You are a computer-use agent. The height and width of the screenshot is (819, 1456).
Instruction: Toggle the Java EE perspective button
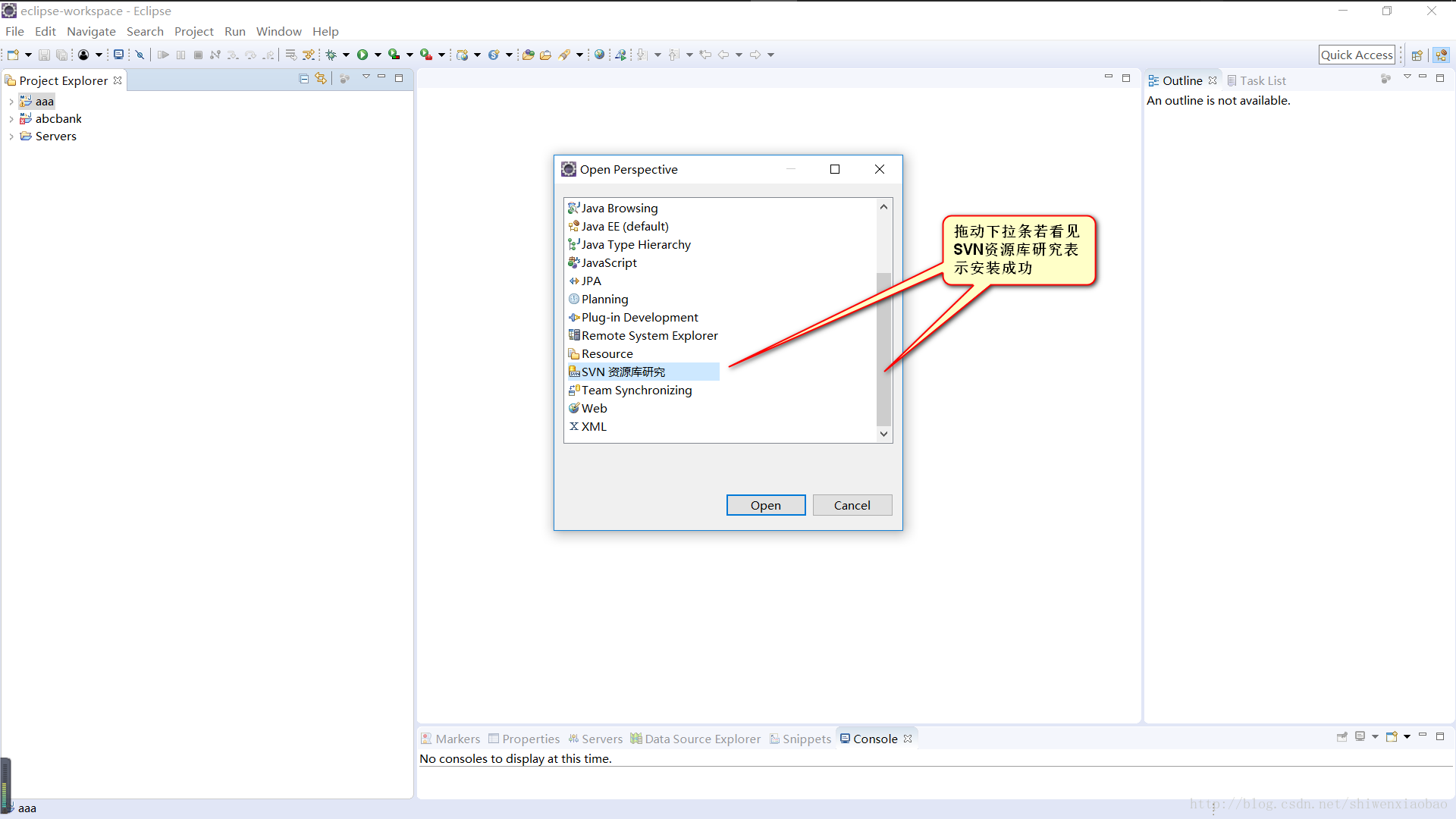pyautogui.click(x=1442, y=55)
